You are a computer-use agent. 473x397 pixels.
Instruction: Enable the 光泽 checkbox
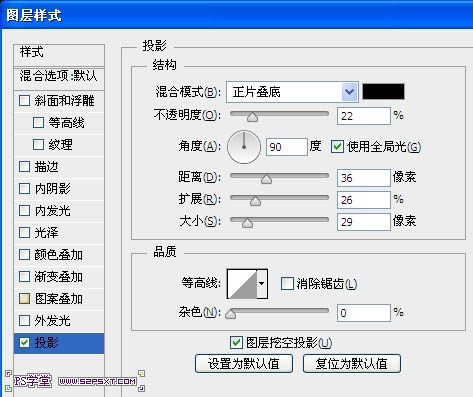click(x=24, y=232)
